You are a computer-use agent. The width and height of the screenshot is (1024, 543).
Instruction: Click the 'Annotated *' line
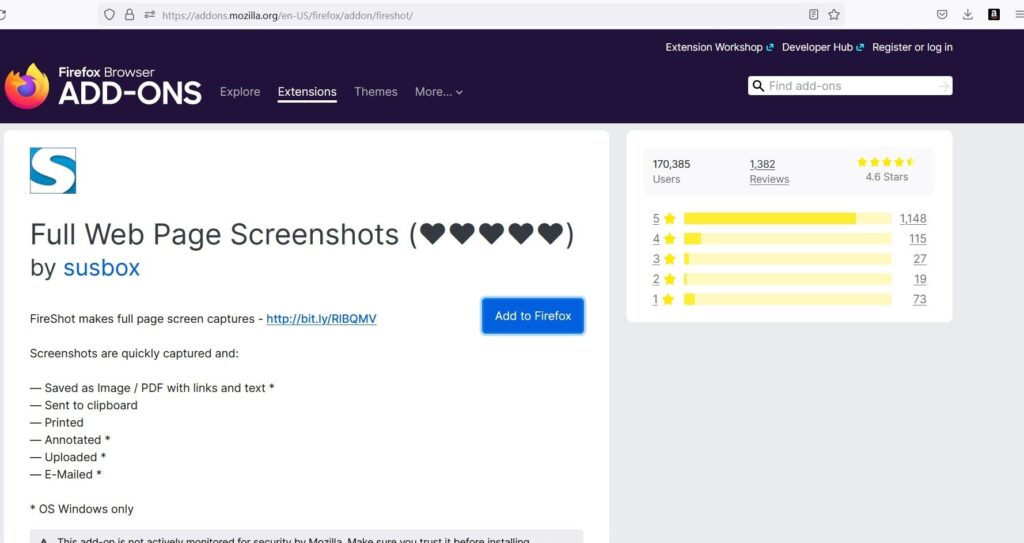coord(70,440)
